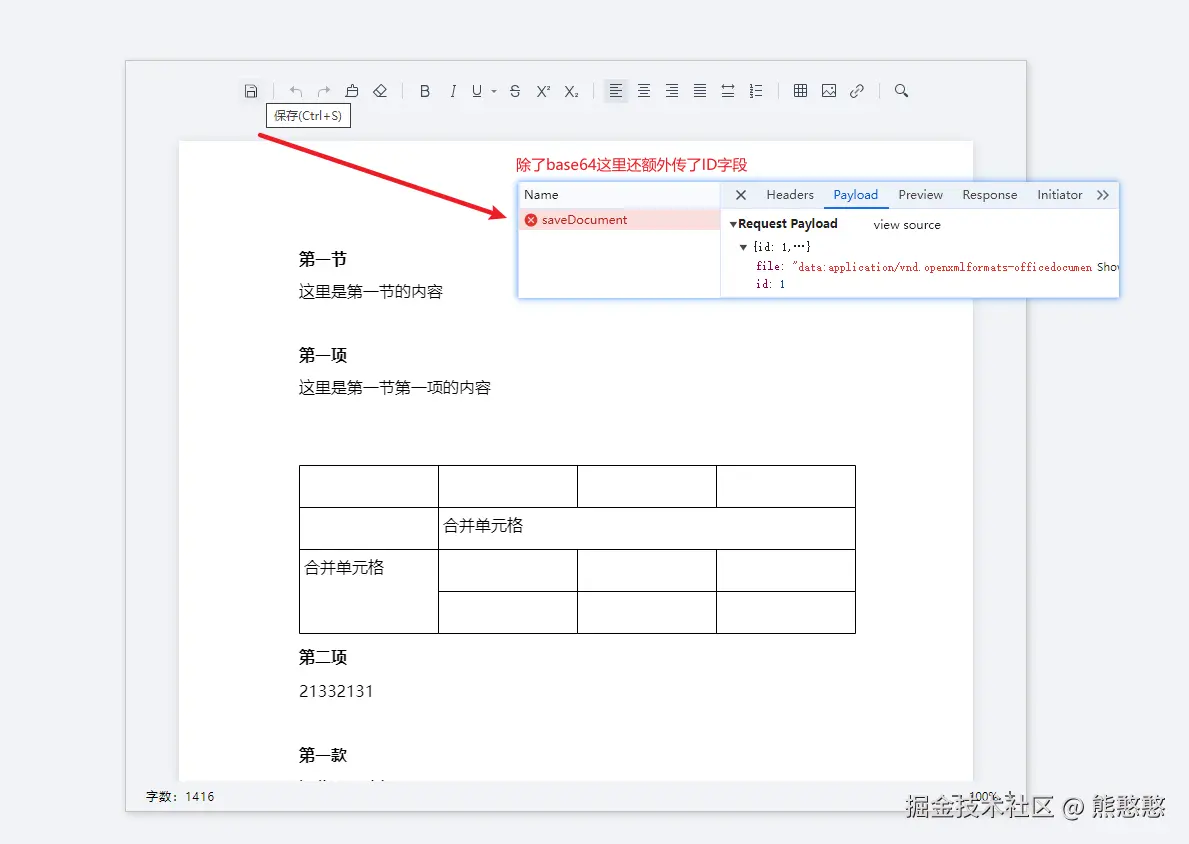Open the underline style dropdown arrow
The width and height of the screenshot is (1189, 844).
tap(494, 91)
